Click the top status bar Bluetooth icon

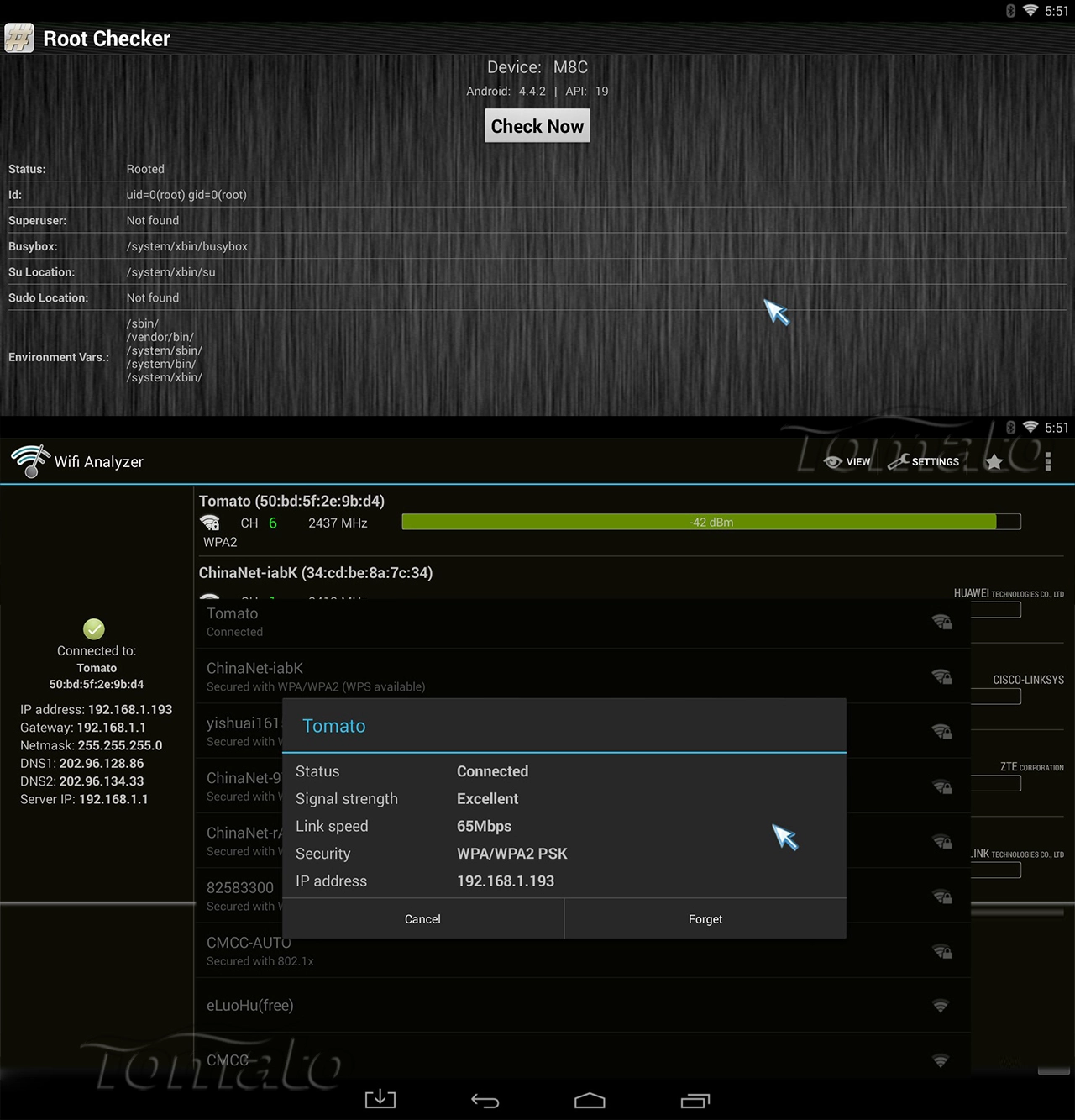pyautogui.click(x=1010, y=11)
